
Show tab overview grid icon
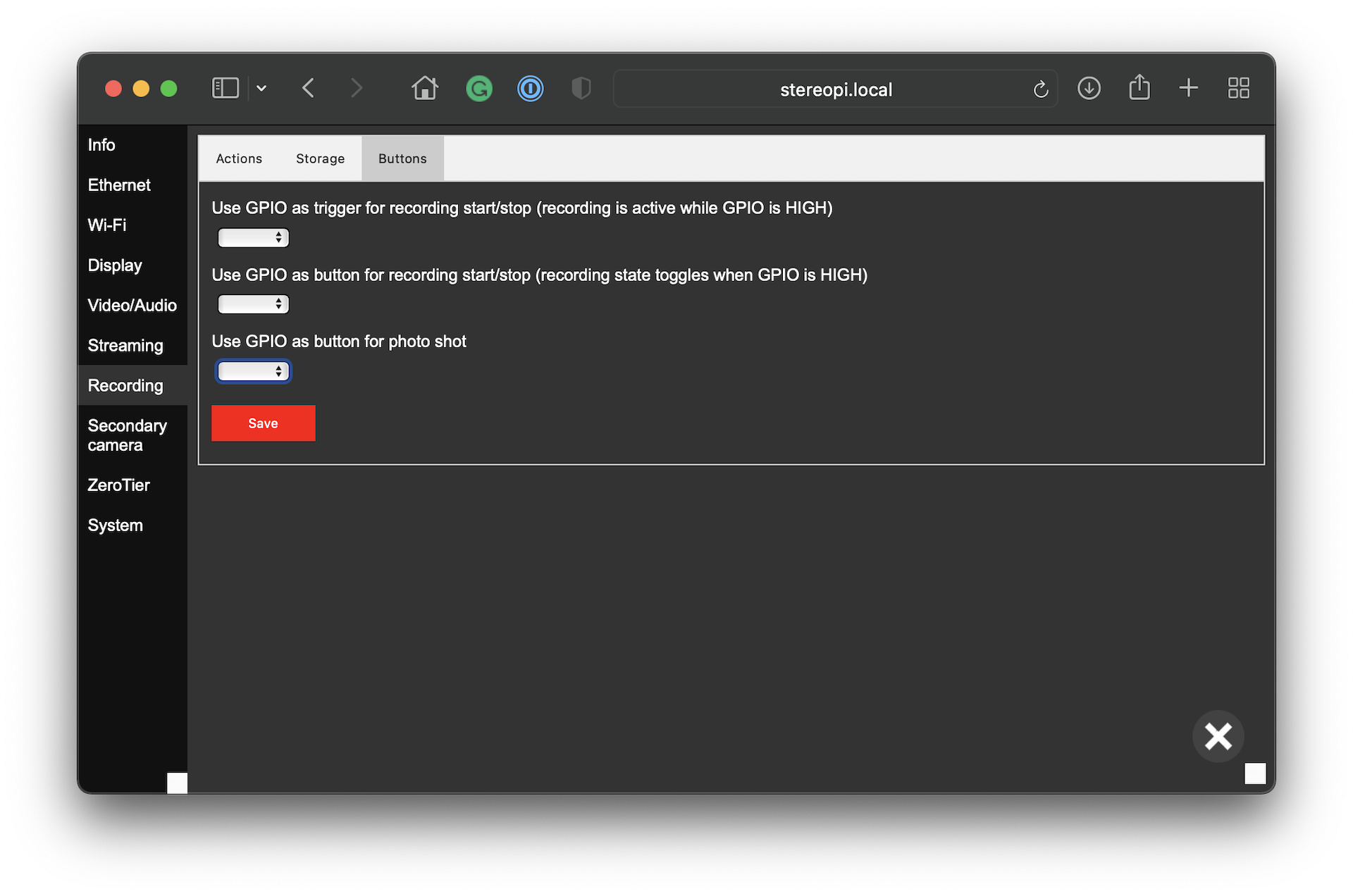click(x=1238, y=88)
